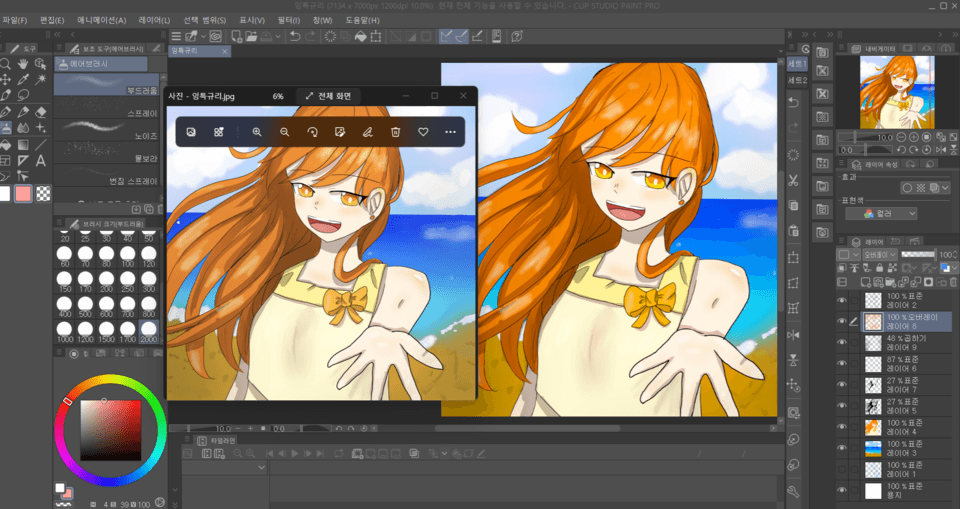The height and width of the screenshot is (509, 960).
Task: Collapse tool palette with double chevron
Action: [58, 35]
